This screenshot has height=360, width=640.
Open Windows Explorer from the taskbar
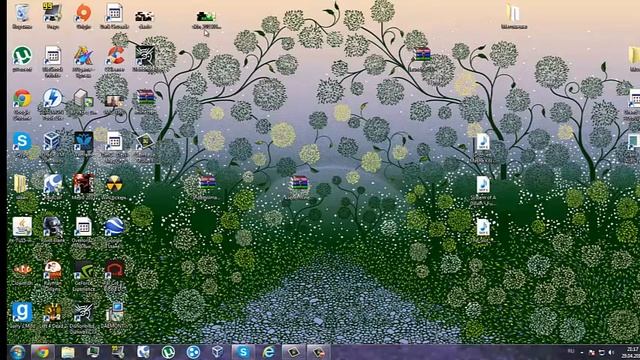click(68, 352)
